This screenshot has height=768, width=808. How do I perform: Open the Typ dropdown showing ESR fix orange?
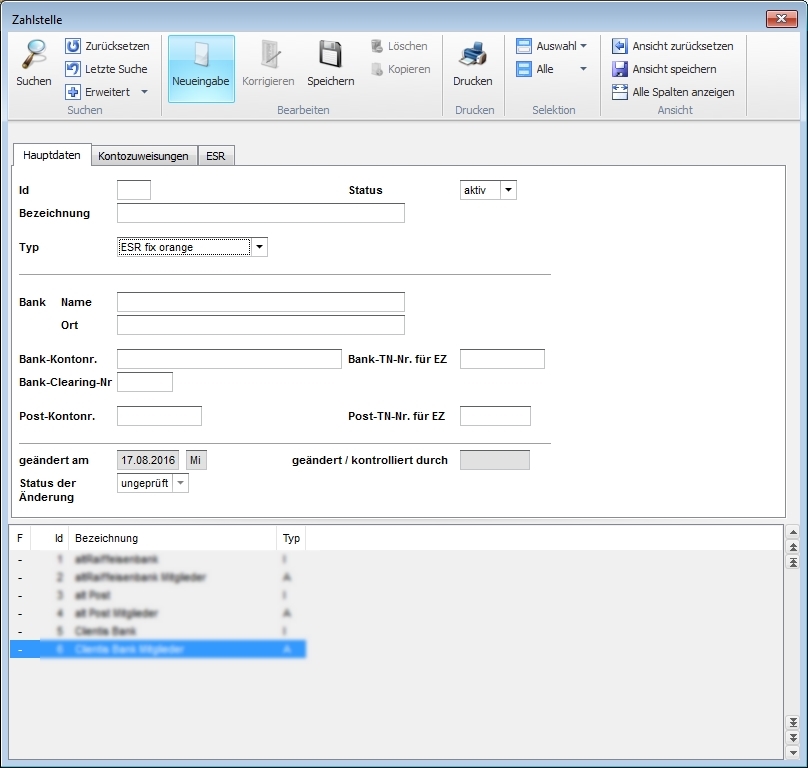259,247
